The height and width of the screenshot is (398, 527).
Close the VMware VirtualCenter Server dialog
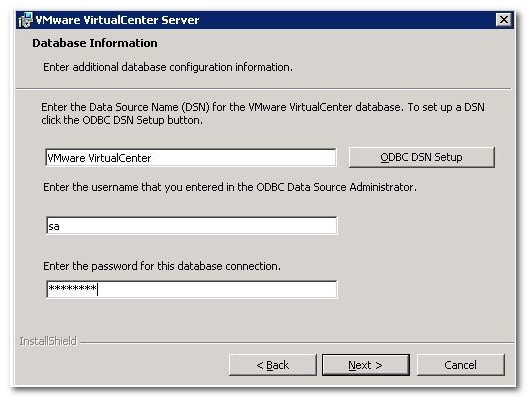tap(504, 19)
